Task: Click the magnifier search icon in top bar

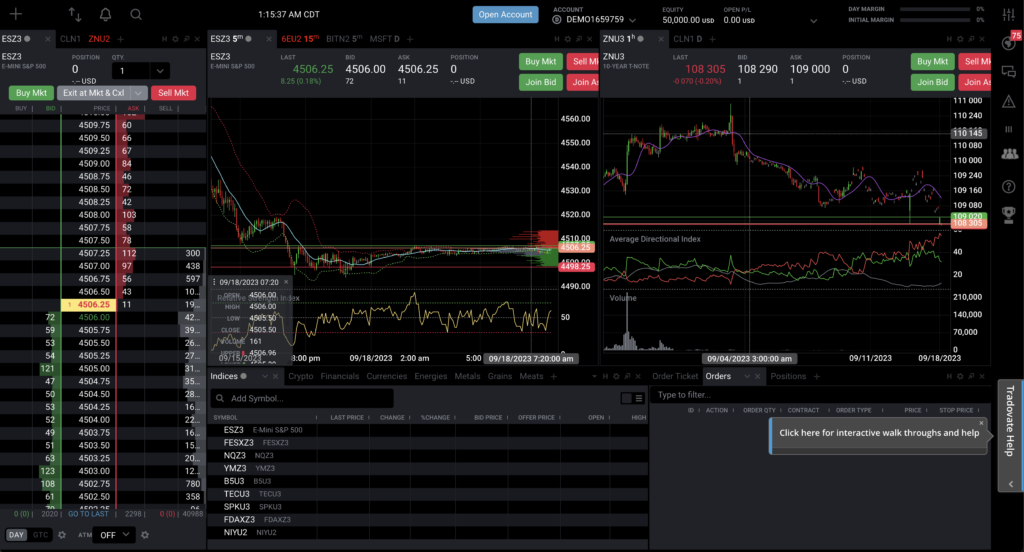Action: [135, 14]
